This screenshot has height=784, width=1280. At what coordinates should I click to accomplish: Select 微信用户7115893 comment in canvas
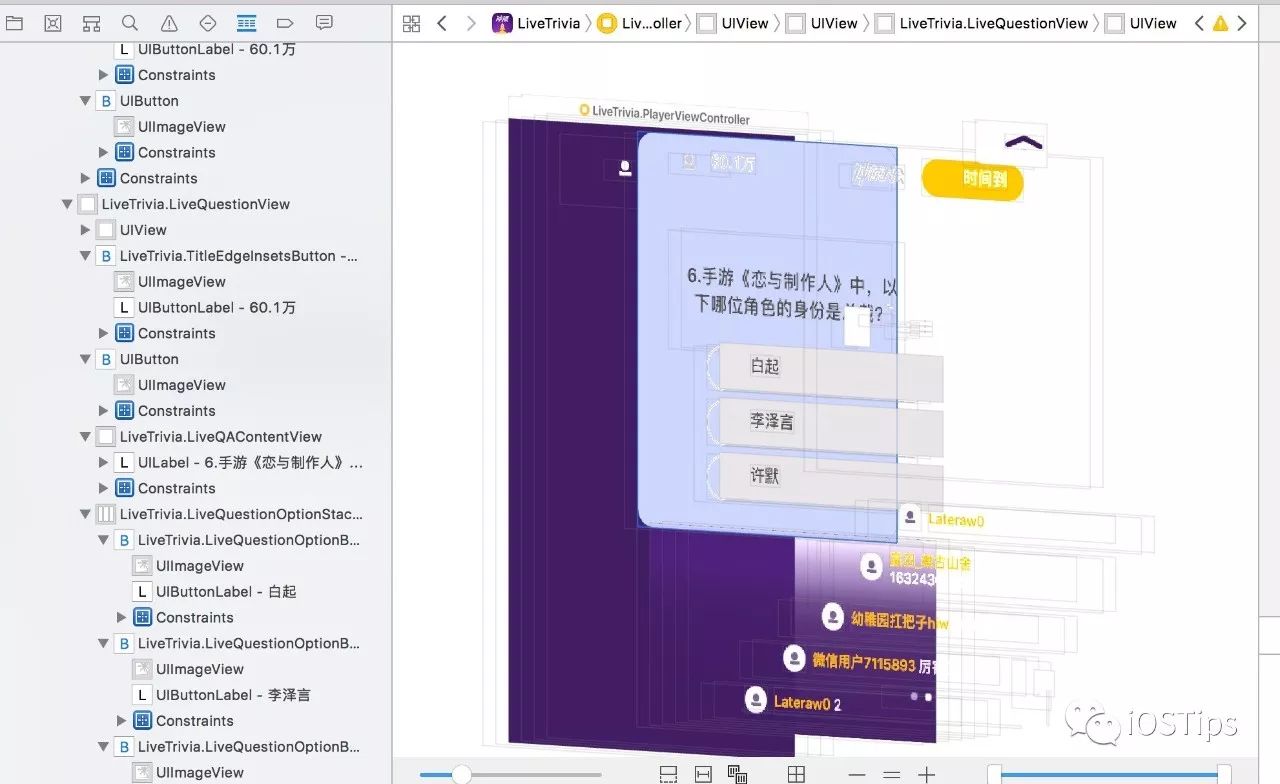click(861, 661)
